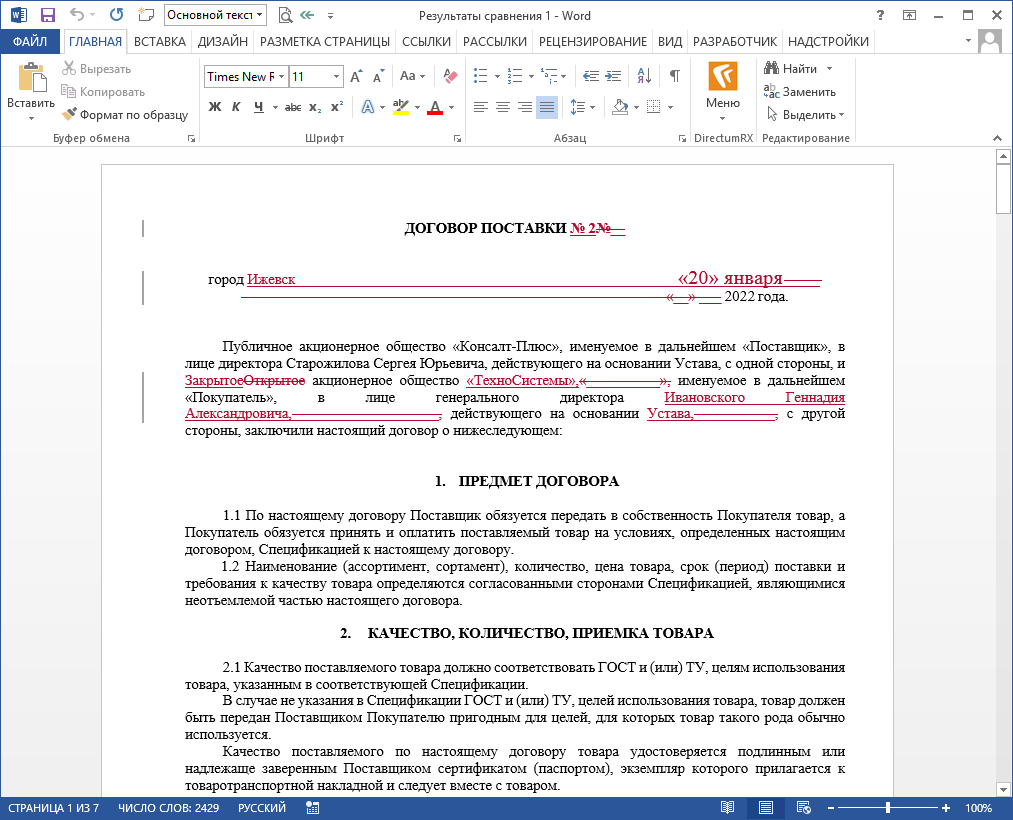Image resolution: width=1013 pixels, height=820 pixels.
Task: Click vertical scrollbar down arrow
Action: 1003,789
